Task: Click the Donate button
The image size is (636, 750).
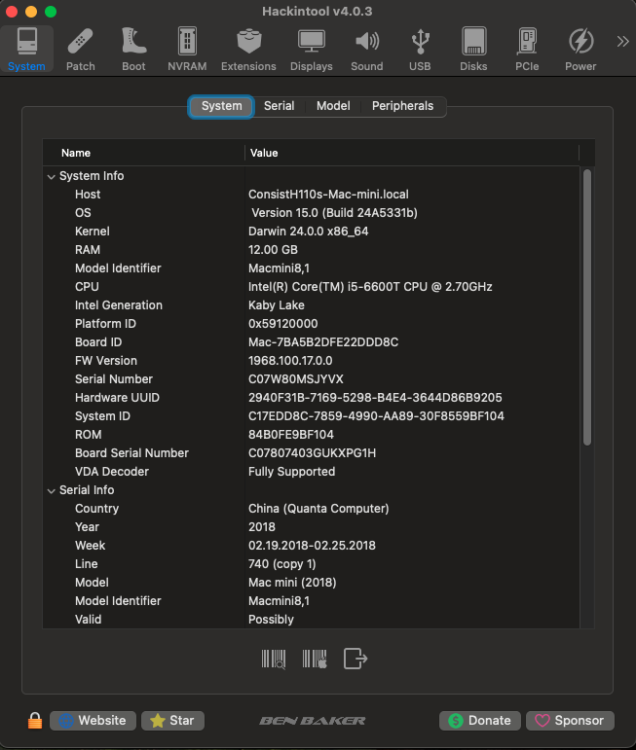Action: click(480, 720)
